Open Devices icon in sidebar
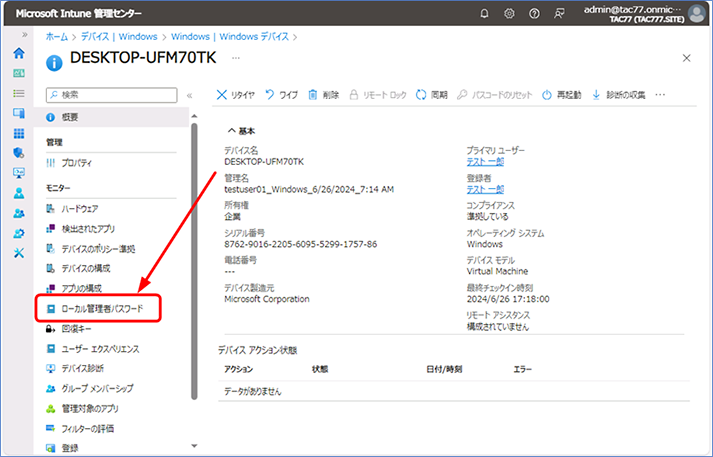This screenshot has height=457, width=713. [19, 113]
